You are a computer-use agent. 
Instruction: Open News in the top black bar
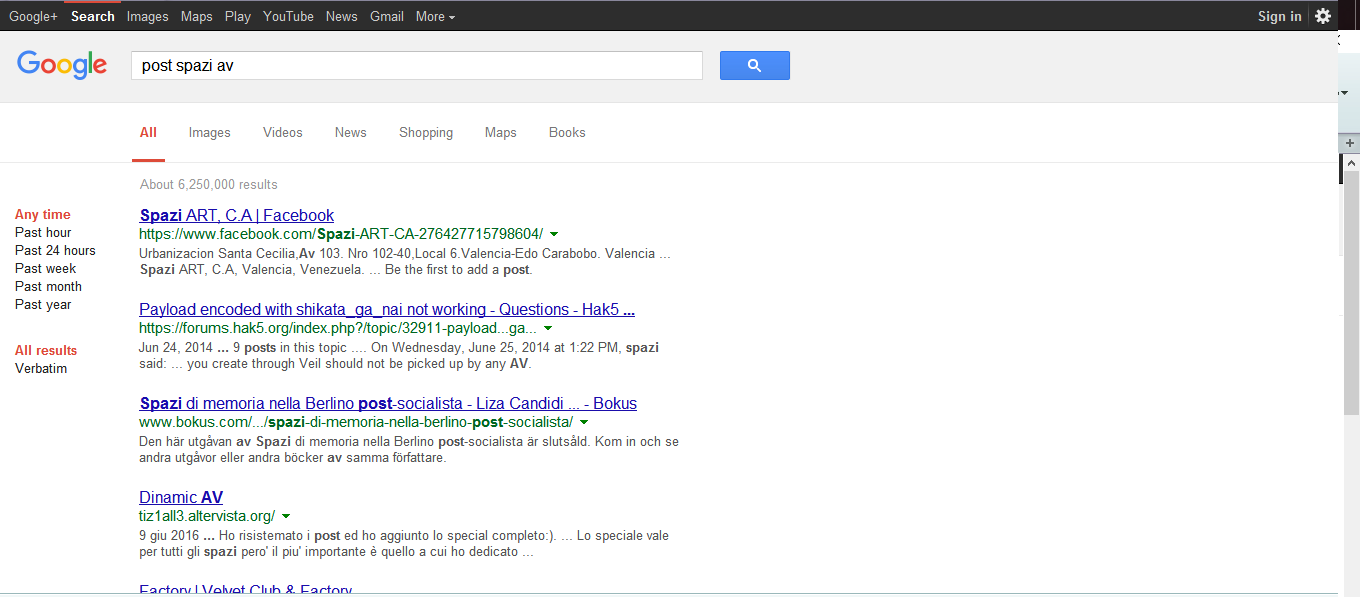(x=342, y=16)
